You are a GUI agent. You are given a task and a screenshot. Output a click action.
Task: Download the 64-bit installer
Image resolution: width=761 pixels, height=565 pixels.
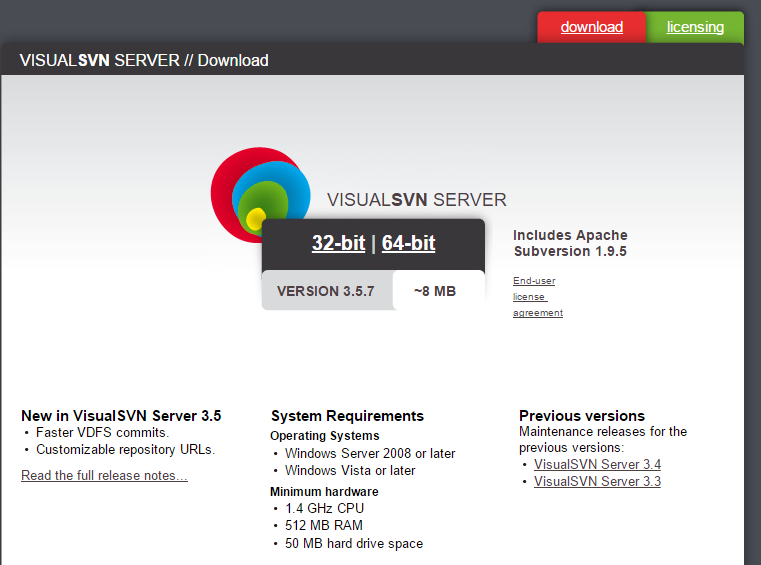click(x=408, y=243)
